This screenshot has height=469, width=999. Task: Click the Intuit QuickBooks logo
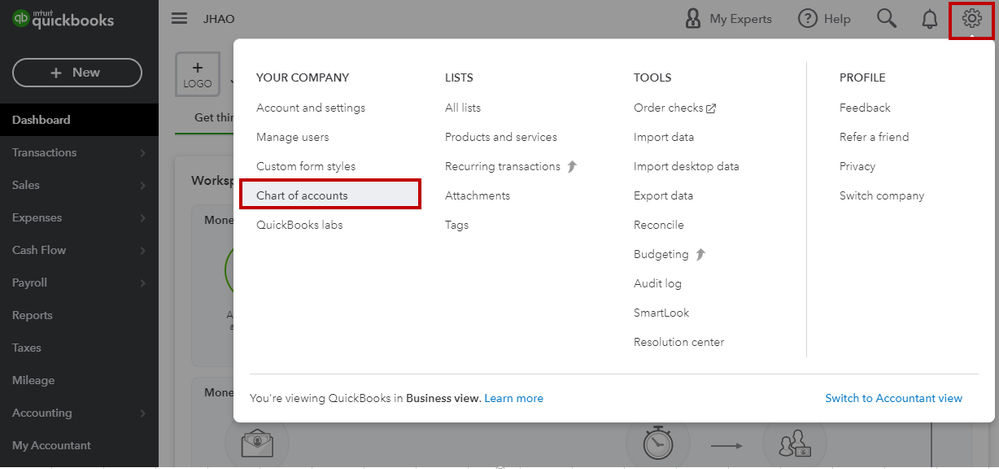tap(63, 19)
